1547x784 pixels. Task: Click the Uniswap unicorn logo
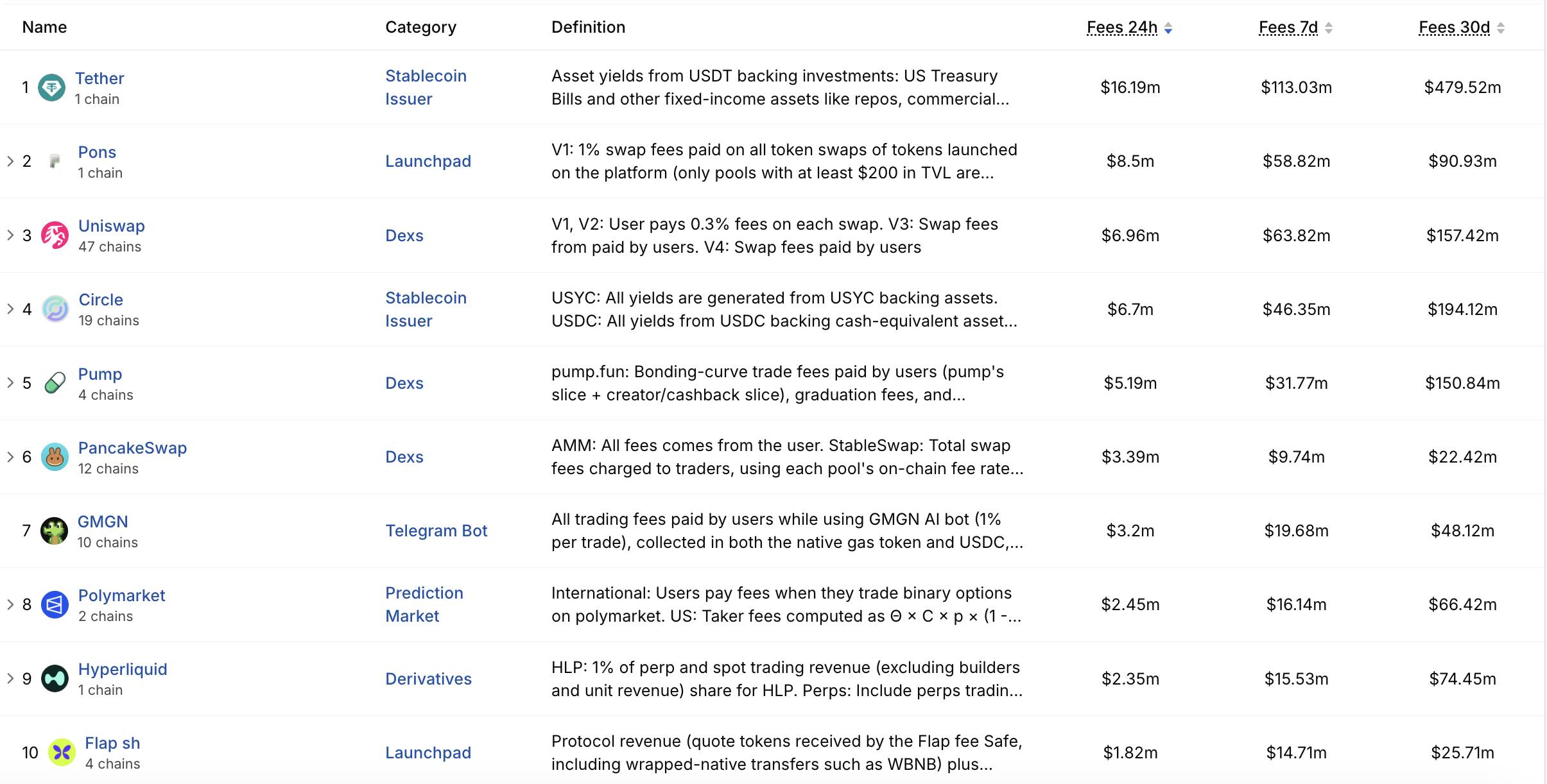point(55,235)
